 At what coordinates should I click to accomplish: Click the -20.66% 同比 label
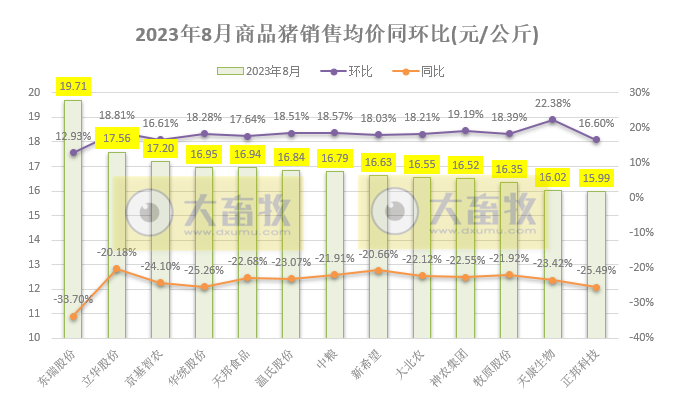(378, 254)
